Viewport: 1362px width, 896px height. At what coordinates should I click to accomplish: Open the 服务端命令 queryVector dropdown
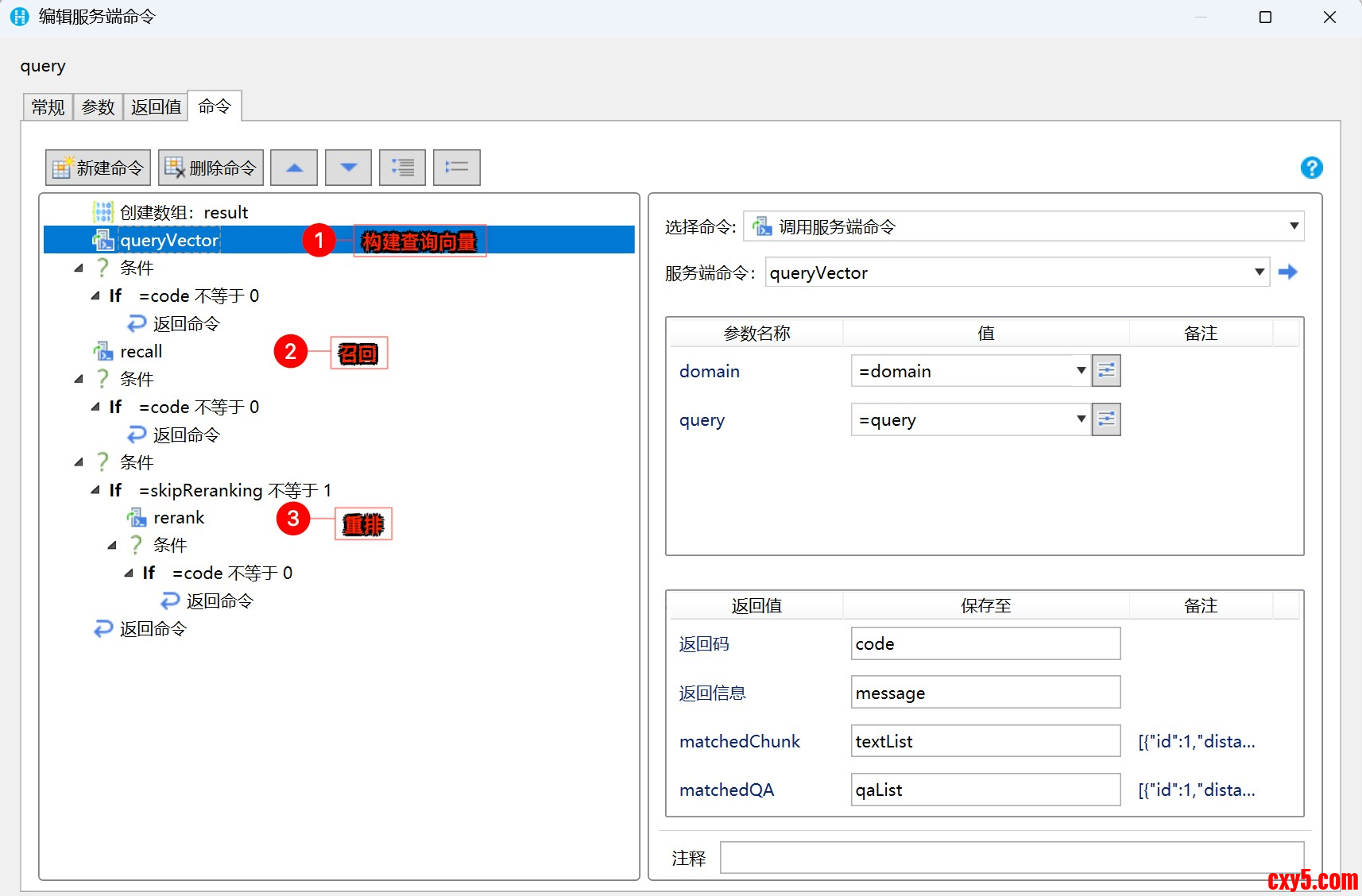coord(1259,272)
